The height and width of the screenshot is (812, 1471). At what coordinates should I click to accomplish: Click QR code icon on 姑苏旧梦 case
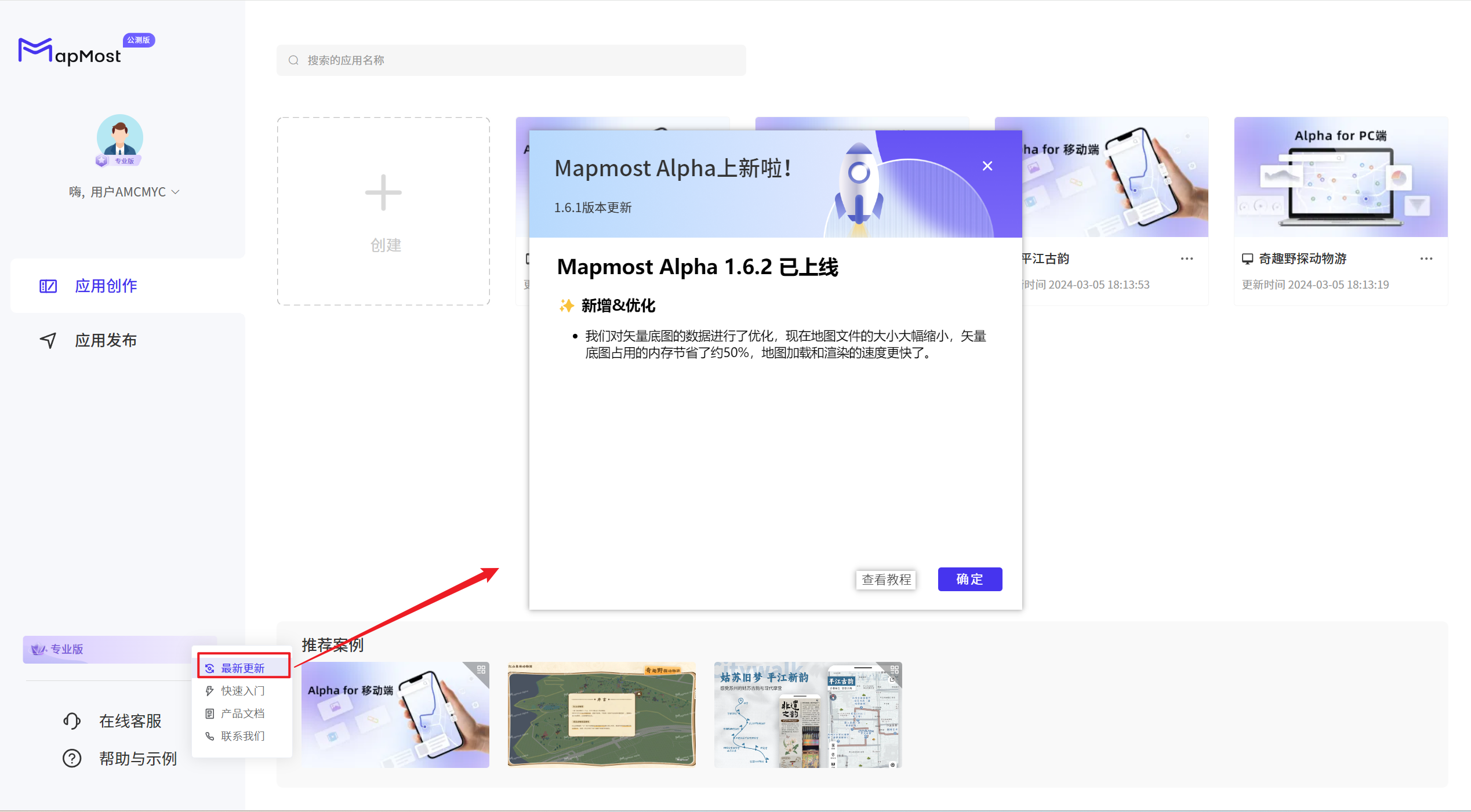point(895,669)
